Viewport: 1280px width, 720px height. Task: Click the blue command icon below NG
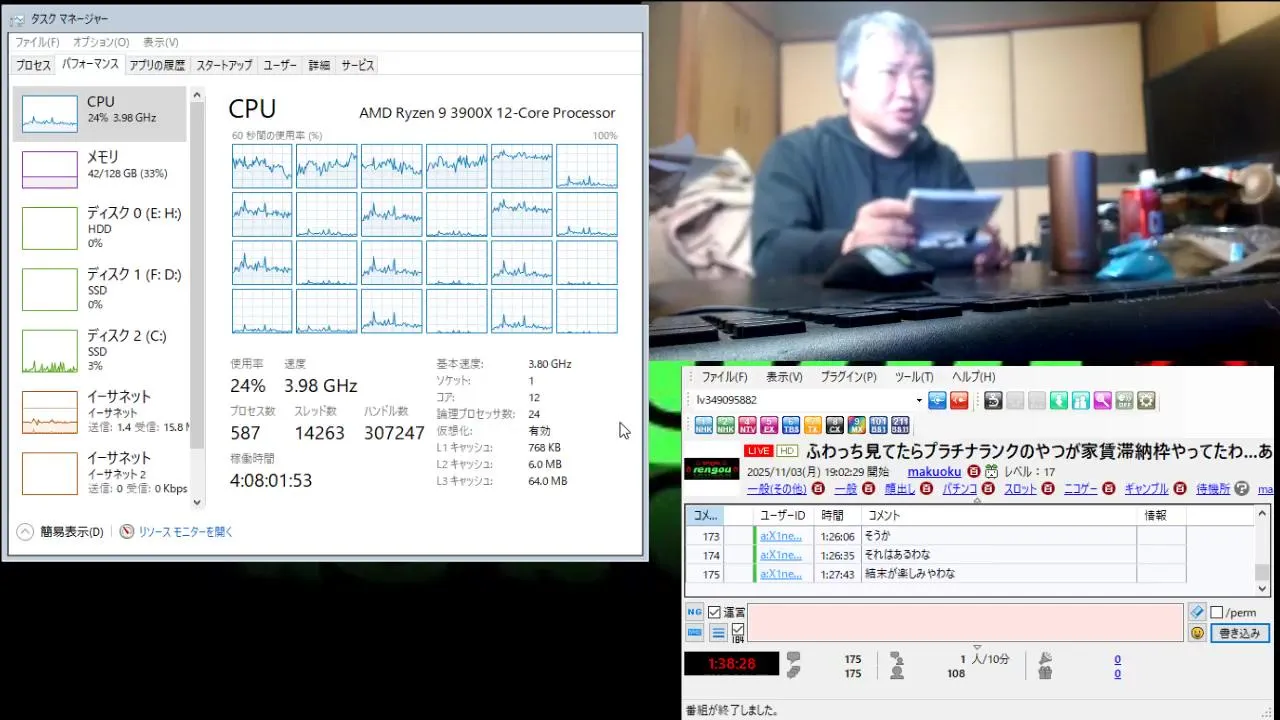point(694,632)
